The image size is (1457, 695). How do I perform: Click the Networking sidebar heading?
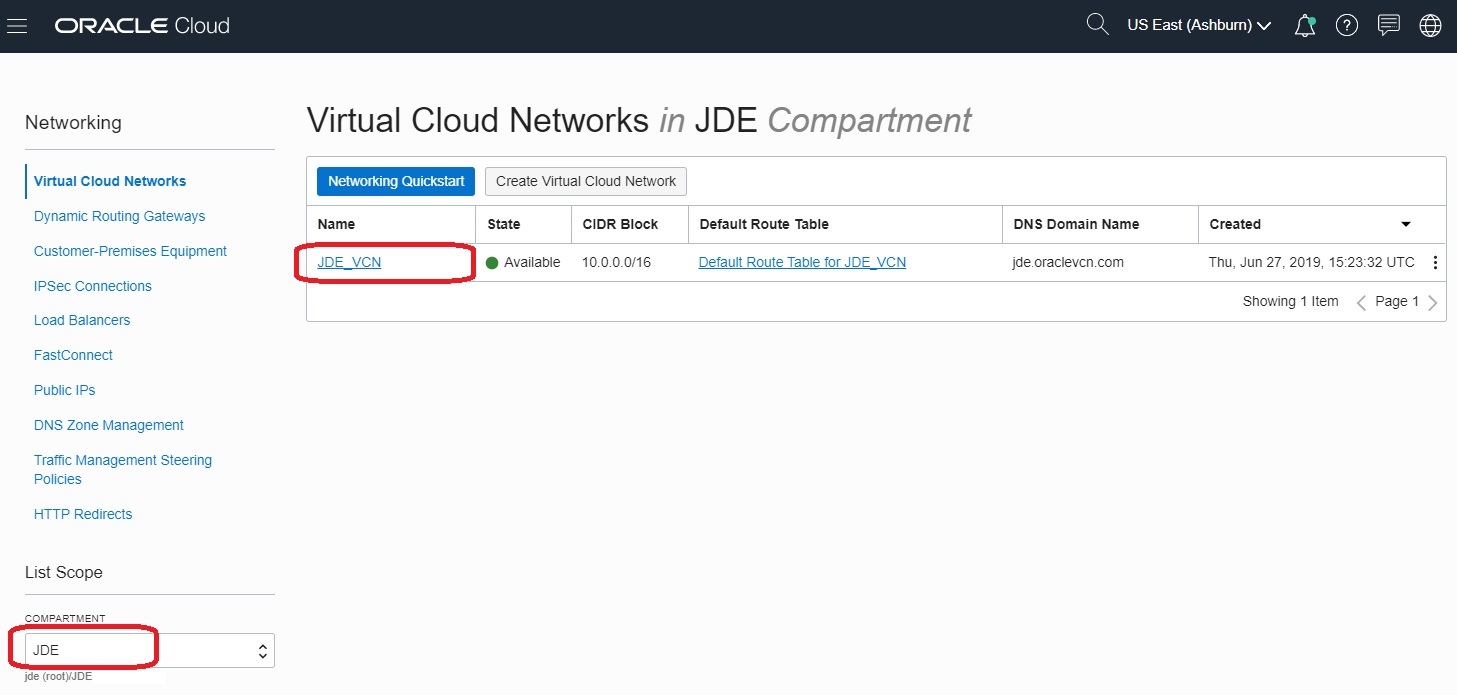73,122
